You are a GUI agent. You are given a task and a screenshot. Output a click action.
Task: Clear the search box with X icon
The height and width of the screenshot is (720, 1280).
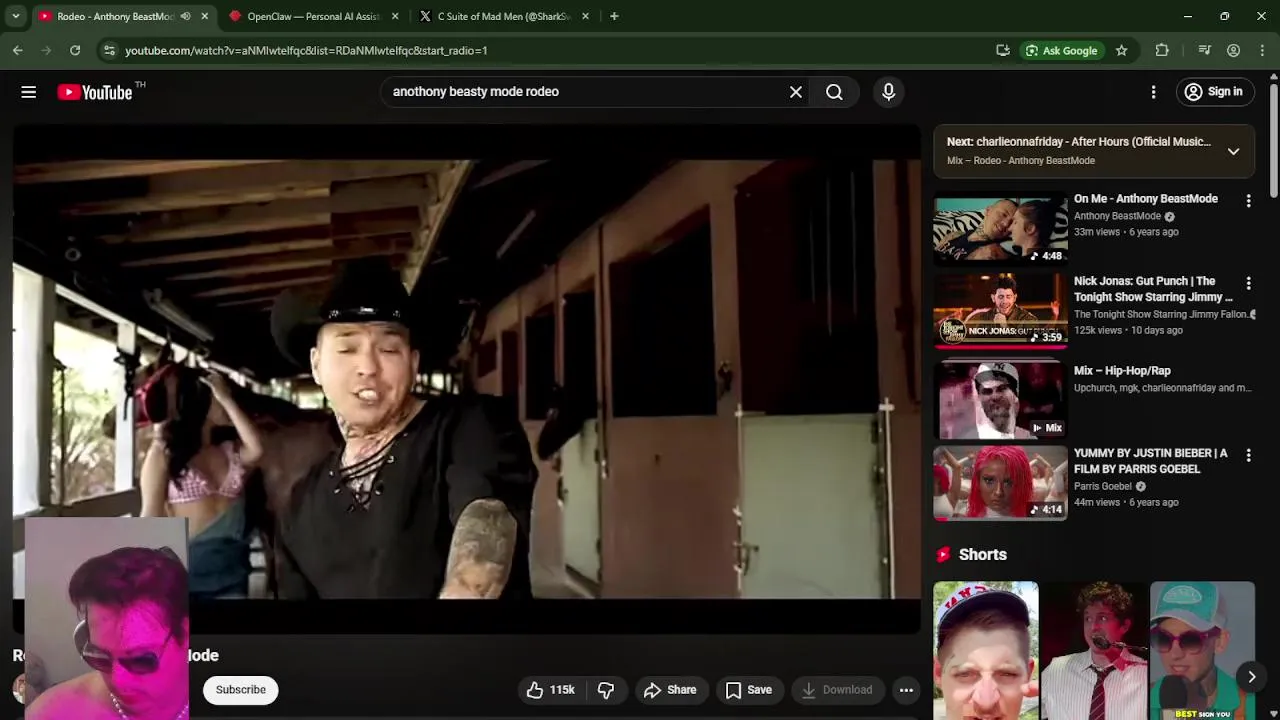click(796, 92)
